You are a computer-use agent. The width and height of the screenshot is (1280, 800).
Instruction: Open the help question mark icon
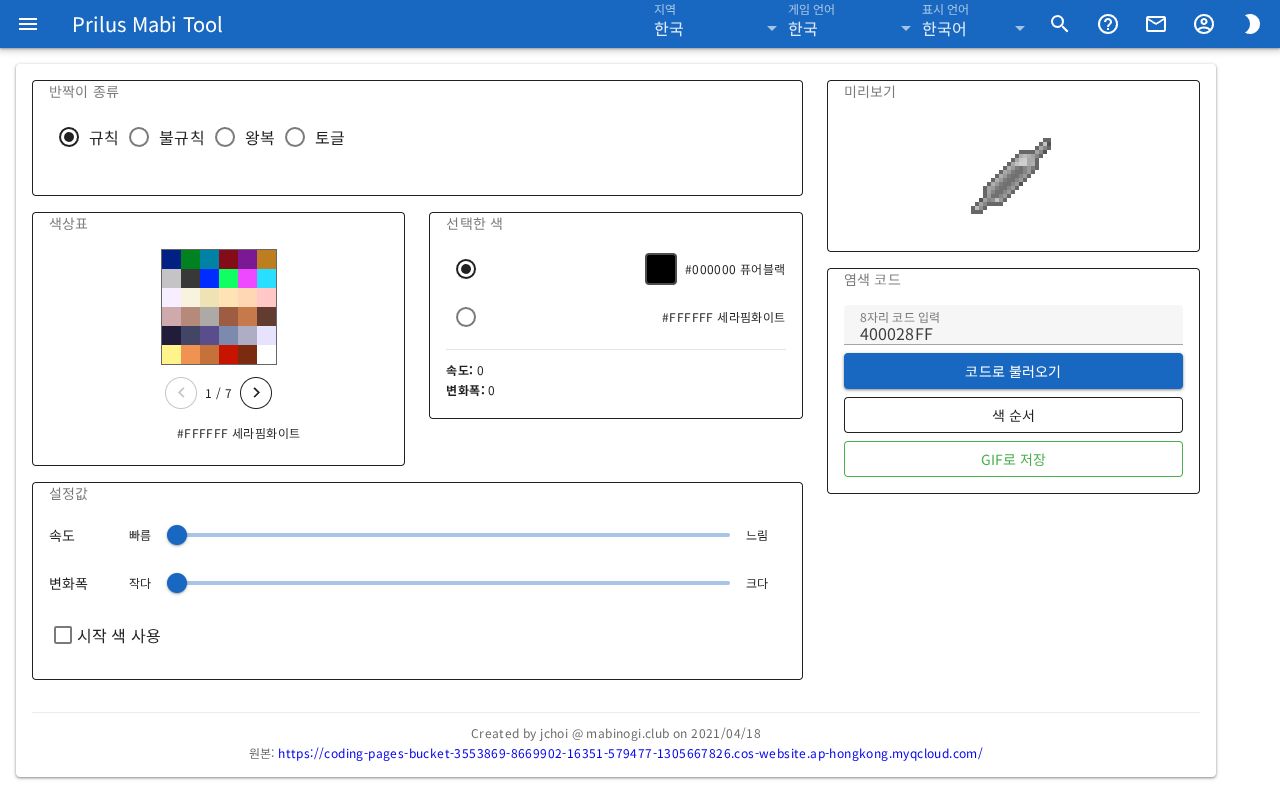tap(1108, 24)
